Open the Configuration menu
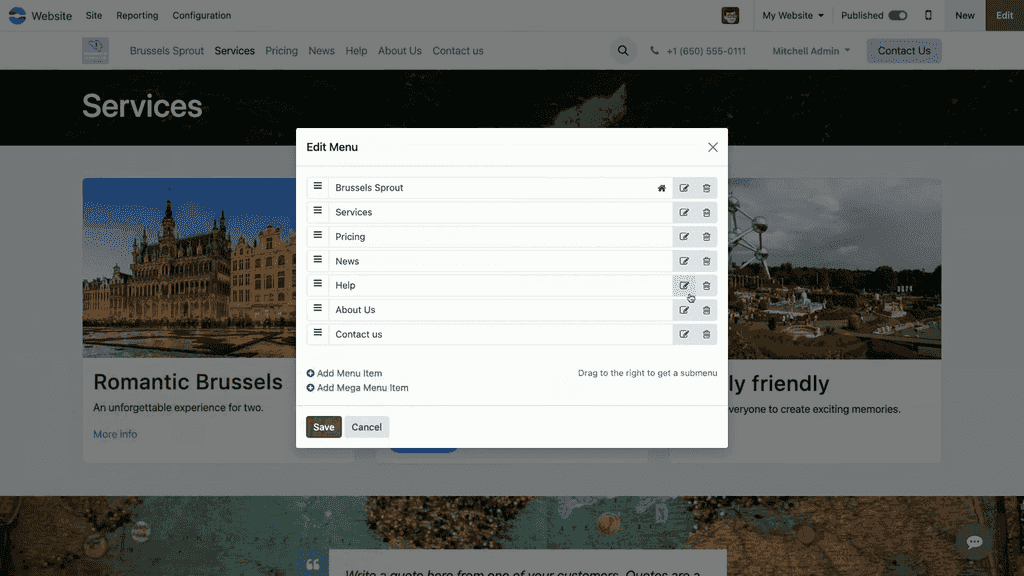Image resolution: width=1024 pixels, height=576 pixels. click(201, 15)
